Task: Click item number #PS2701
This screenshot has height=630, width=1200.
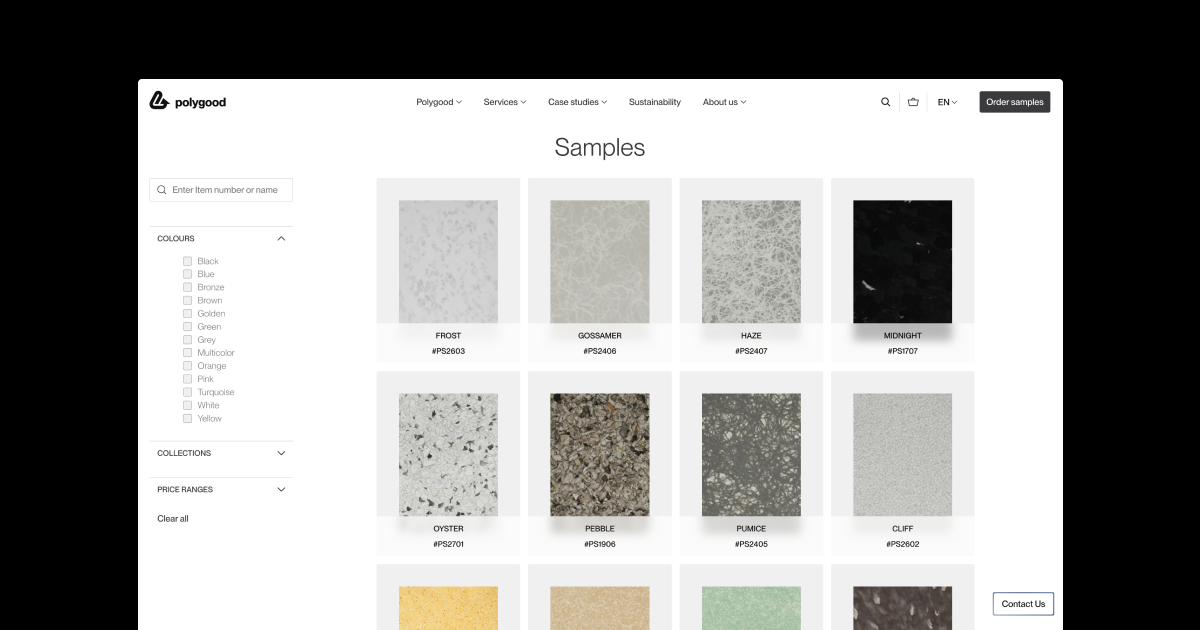Action: coord(448,545)
